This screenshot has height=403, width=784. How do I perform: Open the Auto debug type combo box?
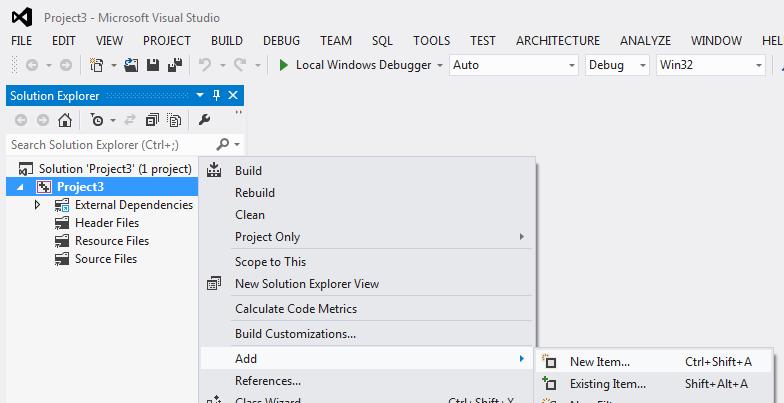(x=514, y=65)
